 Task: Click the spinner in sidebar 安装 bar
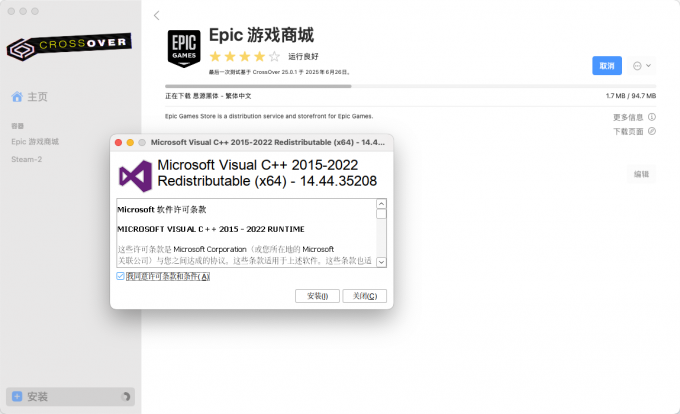tap(126, 396)
